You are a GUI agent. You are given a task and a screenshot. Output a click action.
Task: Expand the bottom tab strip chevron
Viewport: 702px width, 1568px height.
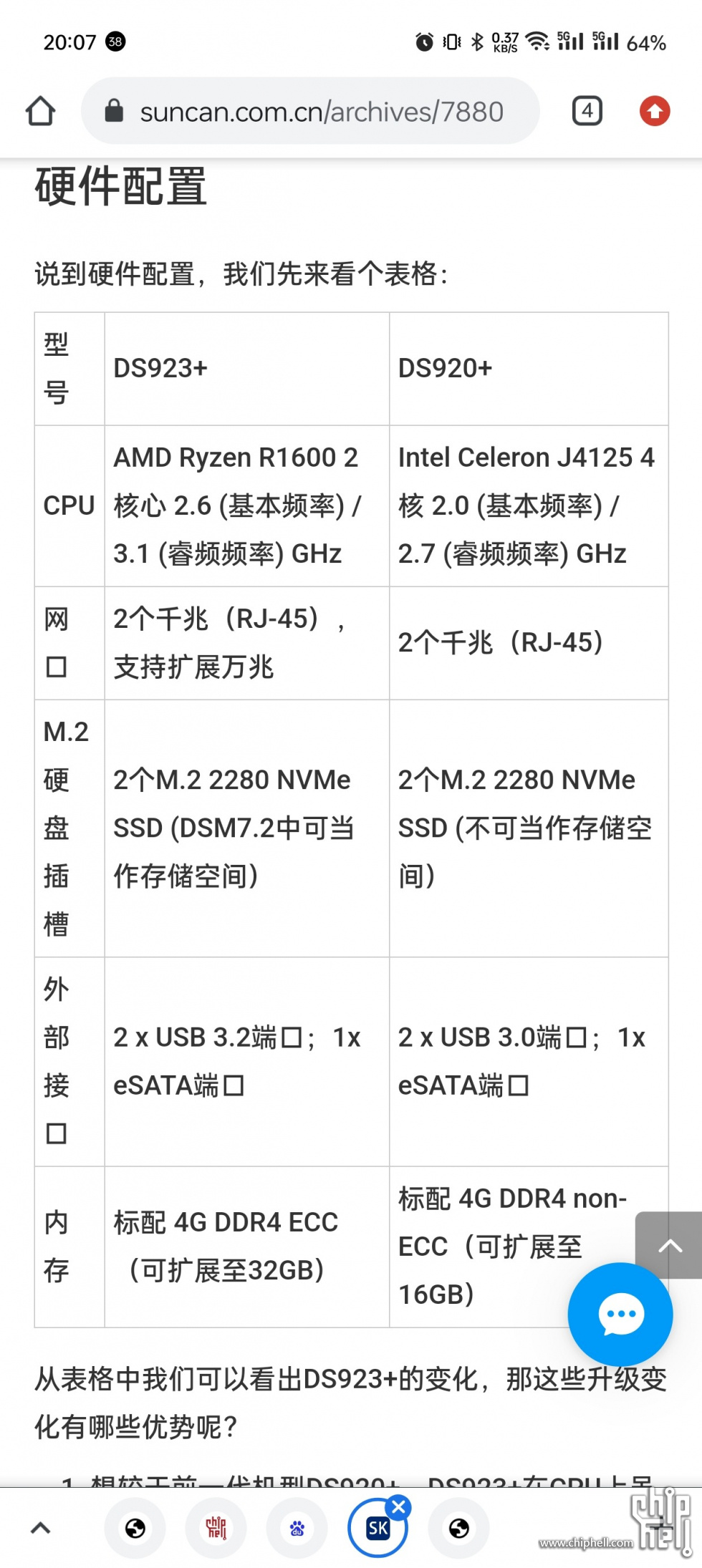[41, 1528]
